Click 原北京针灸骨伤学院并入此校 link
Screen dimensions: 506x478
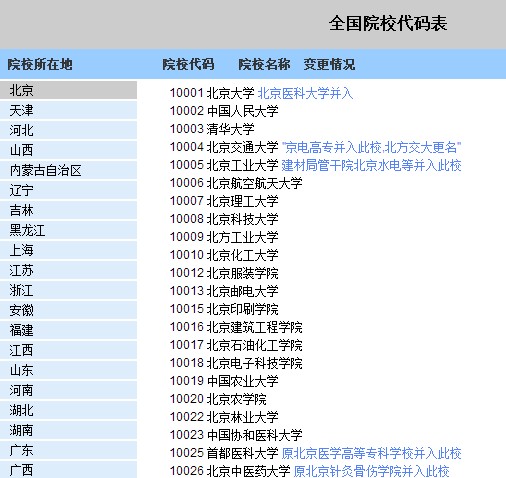coord(372,471)
